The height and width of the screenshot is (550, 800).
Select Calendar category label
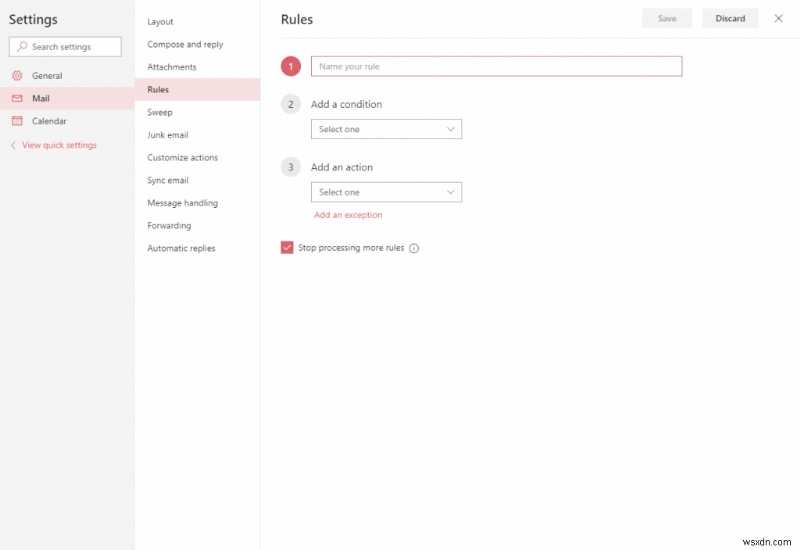tap(49, 121)
